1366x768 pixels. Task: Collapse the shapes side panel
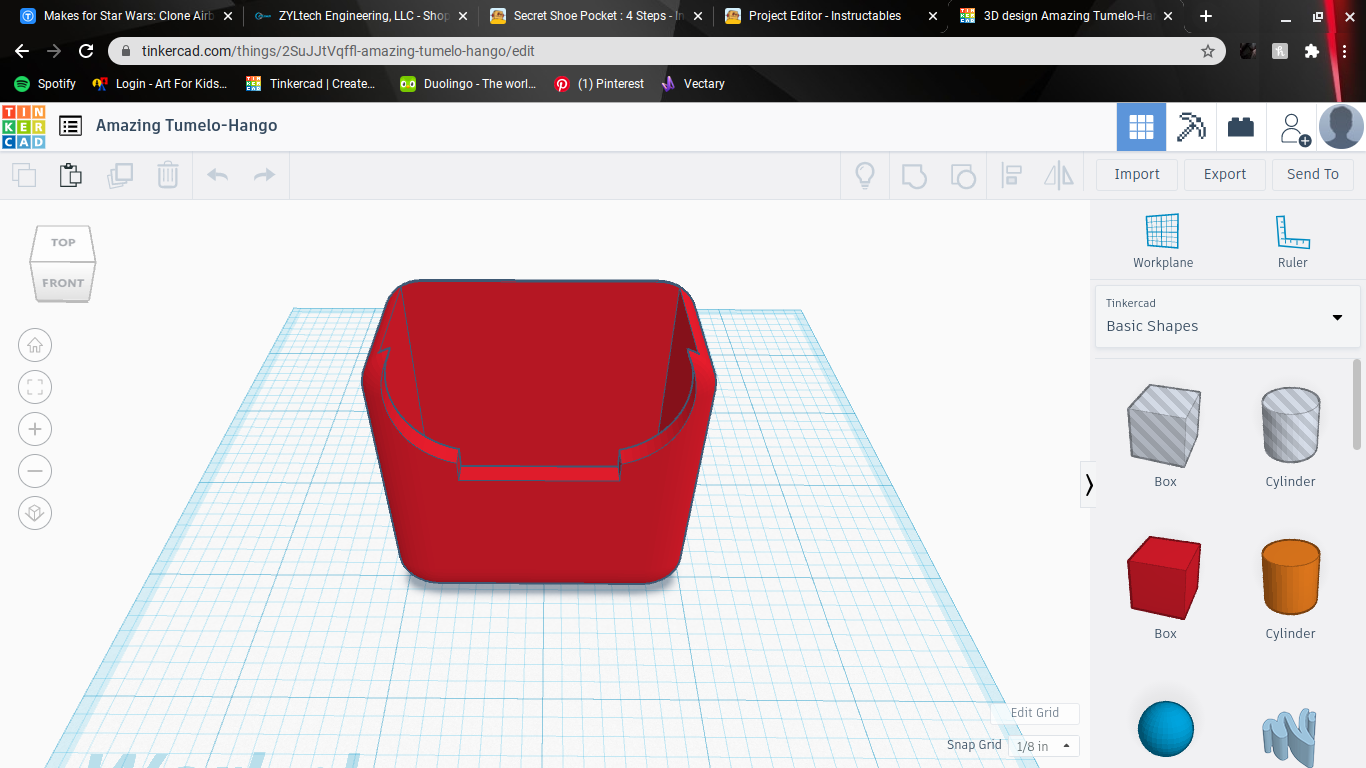[x=1089, y=485]
